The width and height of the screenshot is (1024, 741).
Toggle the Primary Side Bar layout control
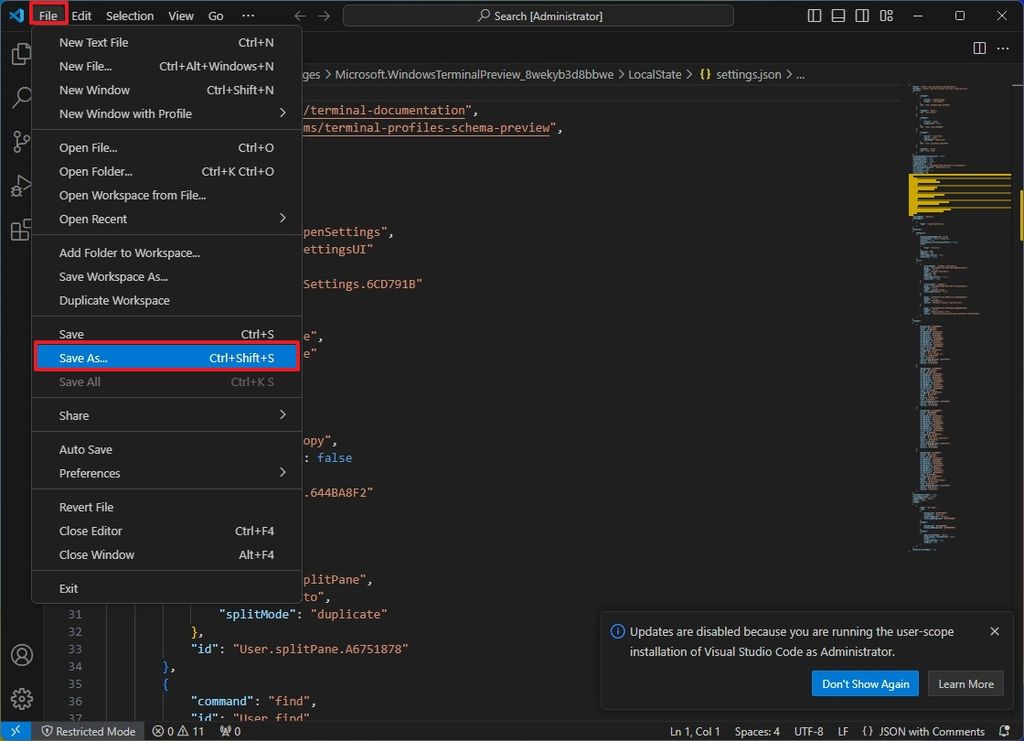813,15
